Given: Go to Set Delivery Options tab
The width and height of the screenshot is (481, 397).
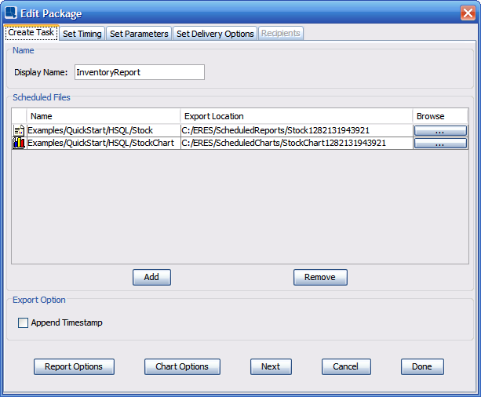Looking at the screenshot, I should point(215,34).
